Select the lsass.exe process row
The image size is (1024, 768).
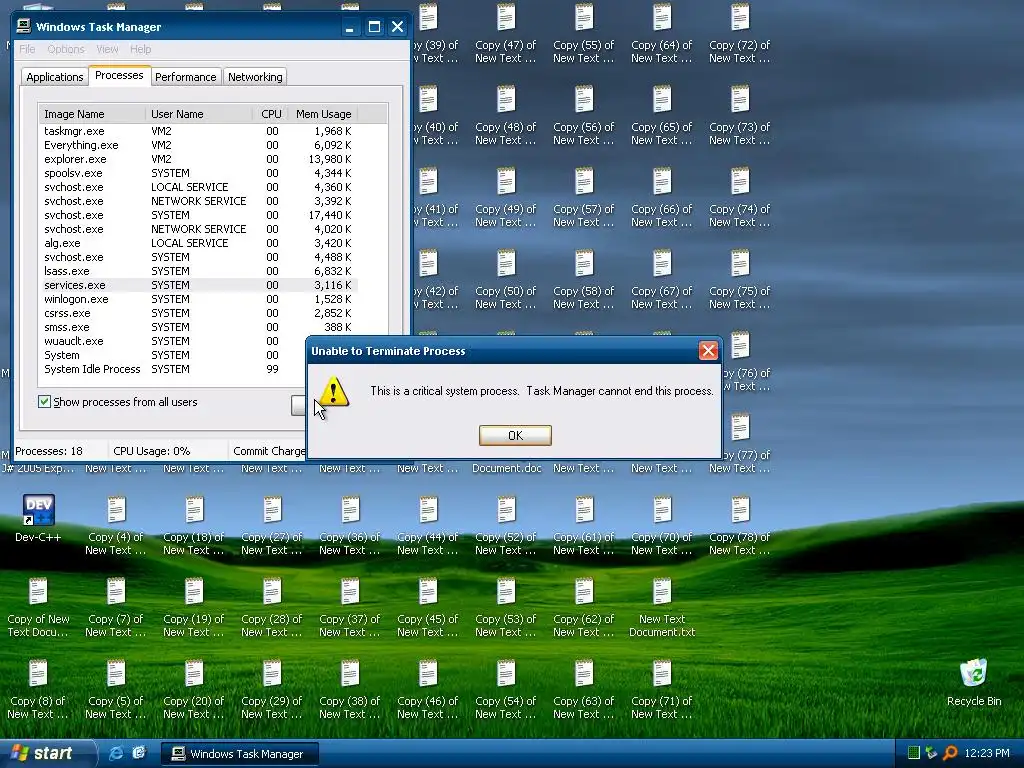[x=198, y=271]
